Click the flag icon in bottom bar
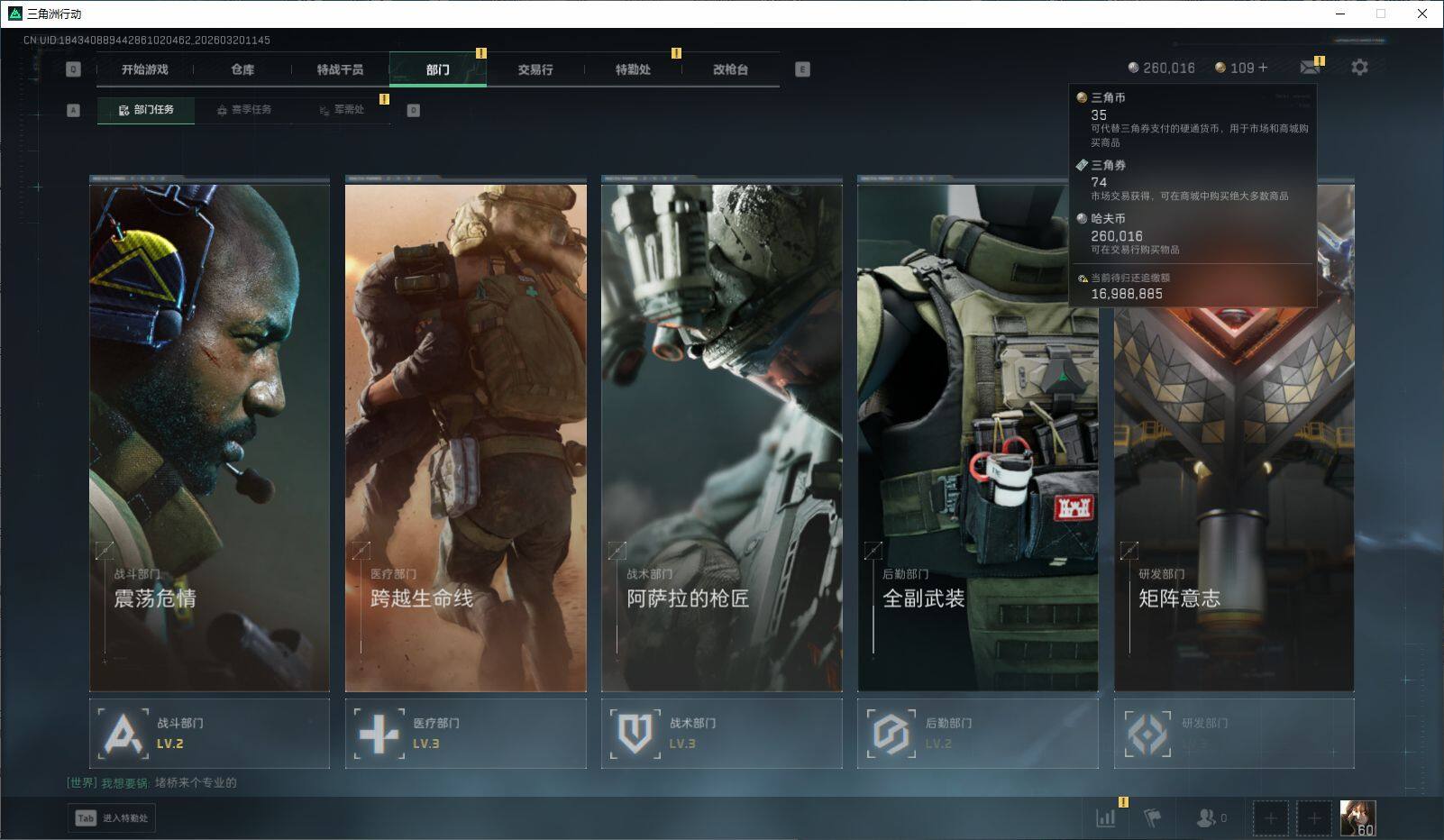 point(1152,817)
